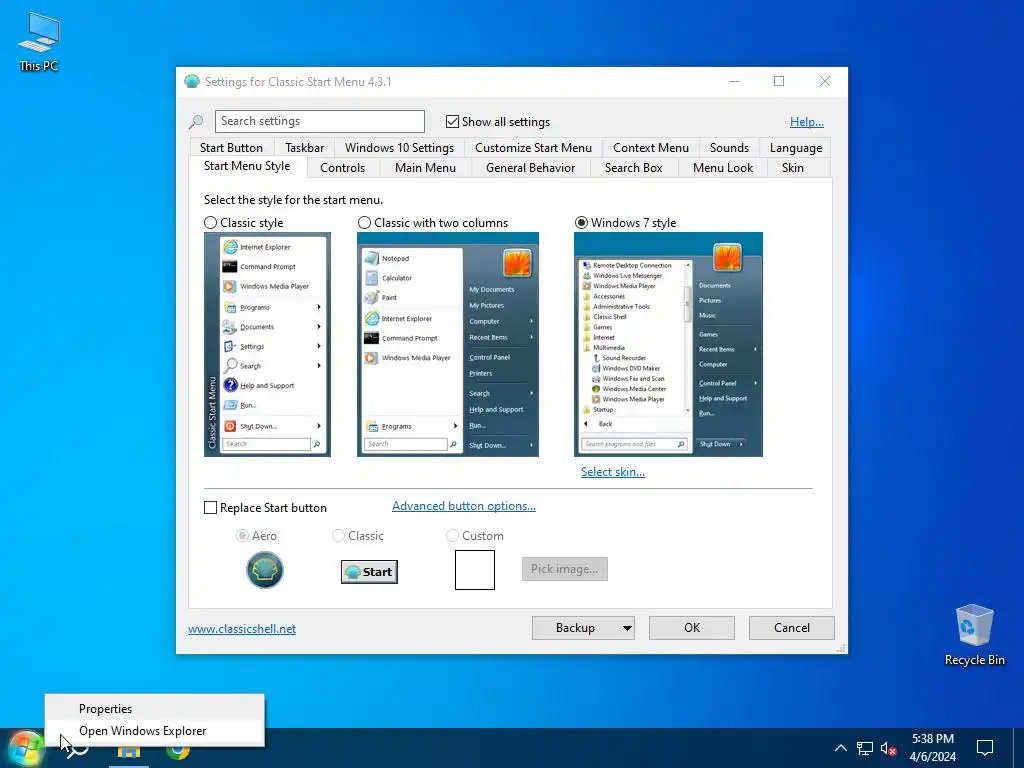Click the muted volume tray icon
This screenshot has height=768, width=1024.
pos(888,748)
